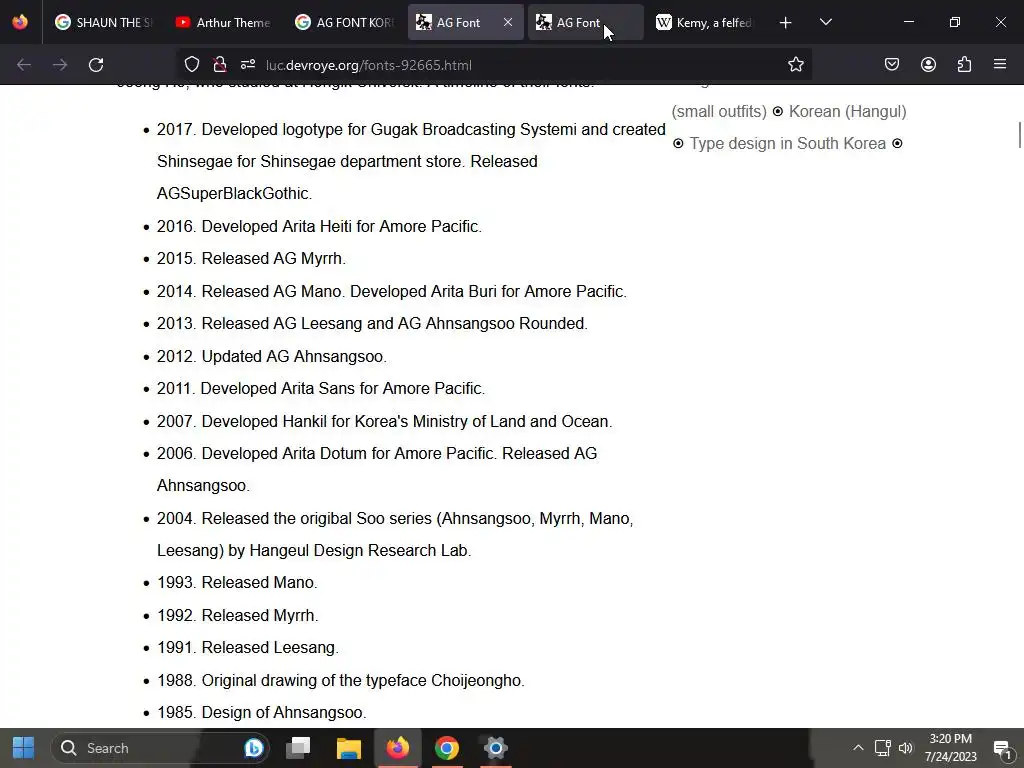1024x768 pixels.
Task: Click the text '1992. Released Myrrh.'
Action: pyautogui.click(x=238, y=616)
